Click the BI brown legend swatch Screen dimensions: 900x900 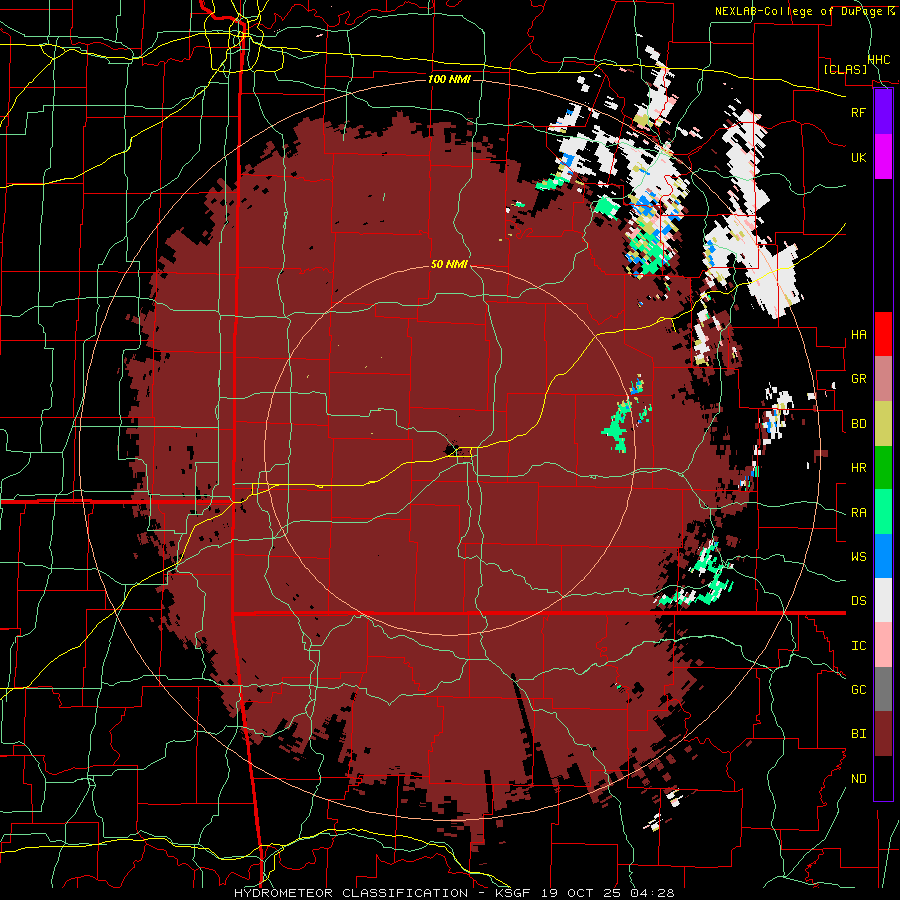pos(883,734)
